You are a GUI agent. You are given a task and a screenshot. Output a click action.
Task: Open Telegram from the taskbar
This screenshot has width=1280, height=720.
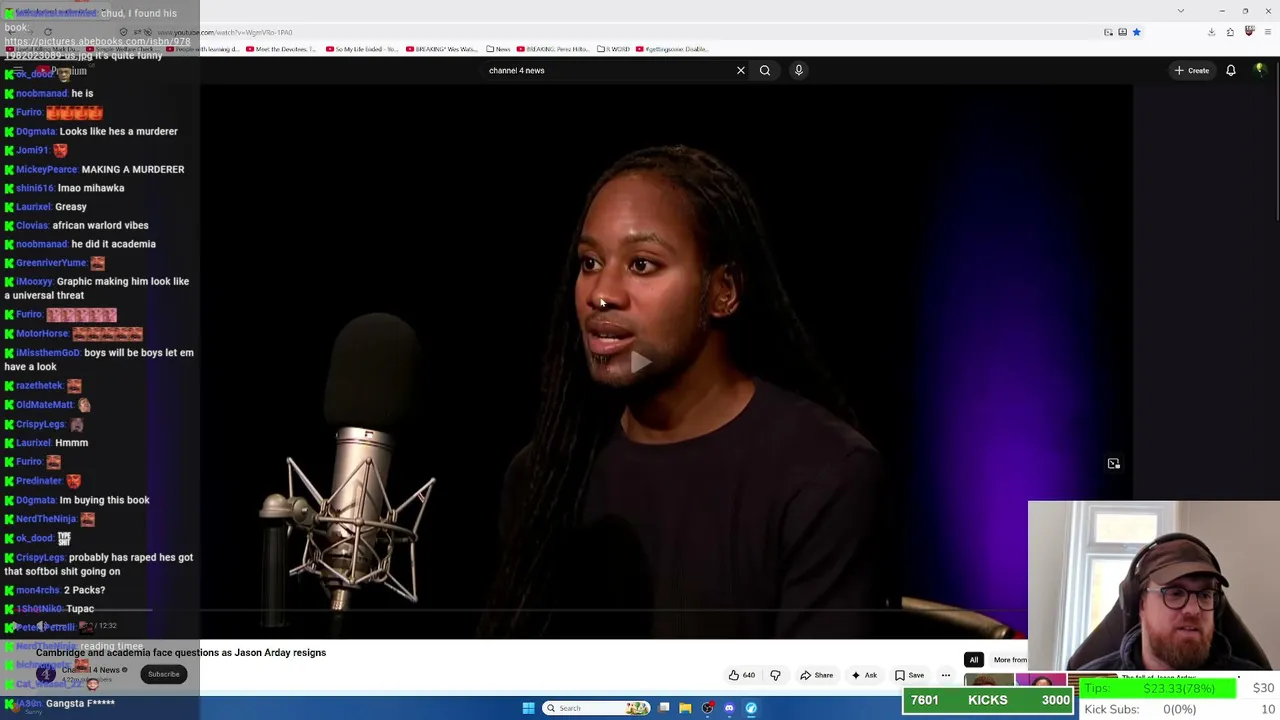click(x=751, y=708)
